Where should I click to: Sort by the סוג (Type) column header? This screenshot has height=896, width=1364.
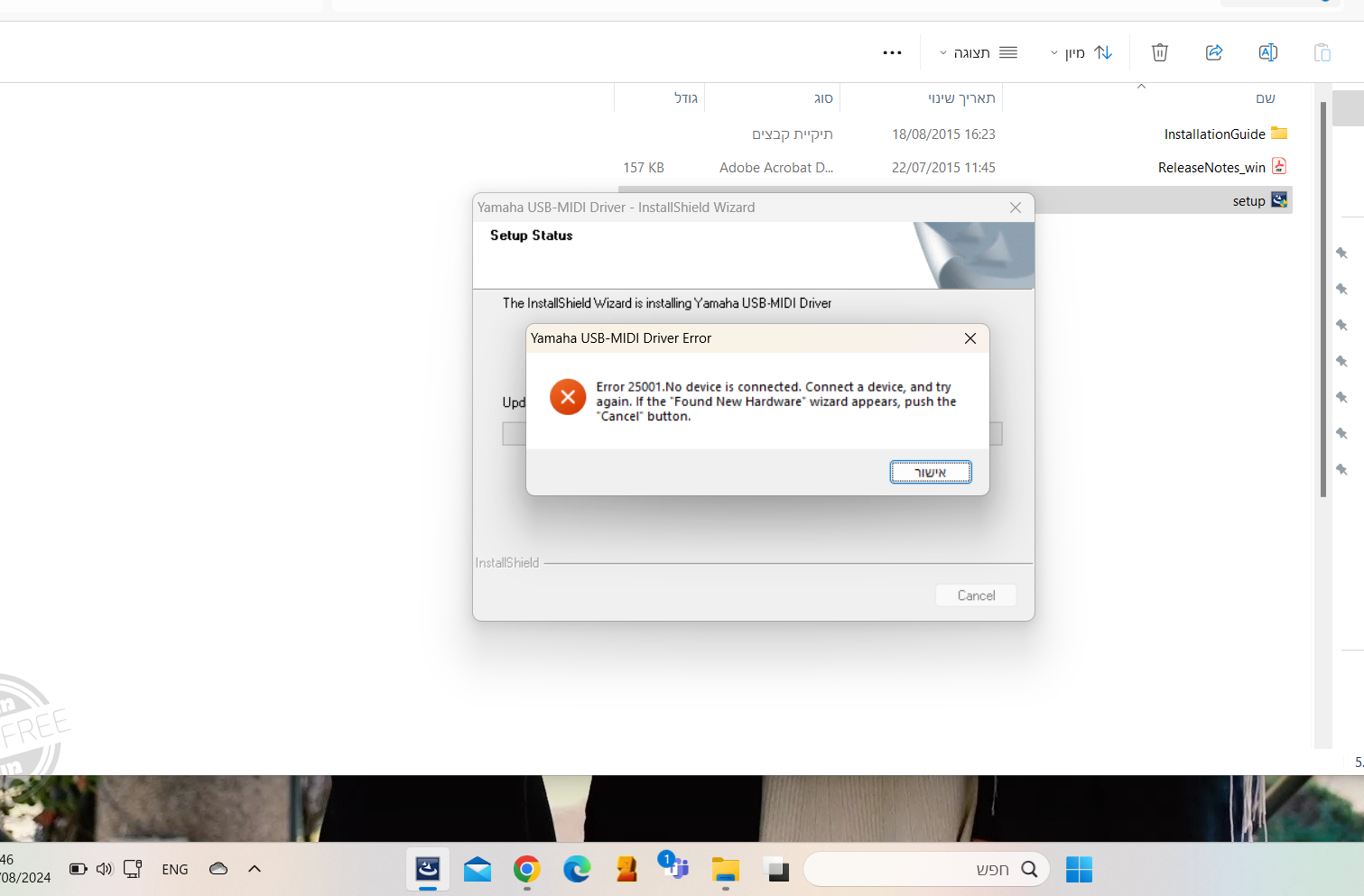coord(823,98)
